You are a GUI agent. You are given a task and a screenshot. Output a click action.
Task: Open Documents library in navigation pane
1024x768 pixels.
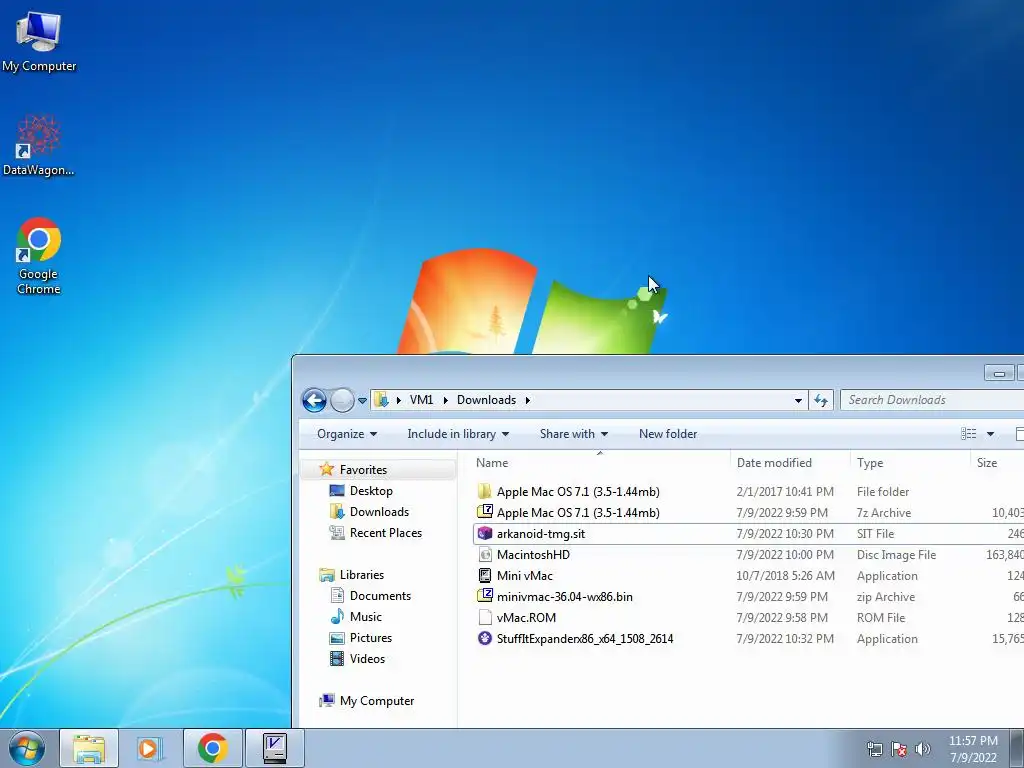(x=380, y=596)
